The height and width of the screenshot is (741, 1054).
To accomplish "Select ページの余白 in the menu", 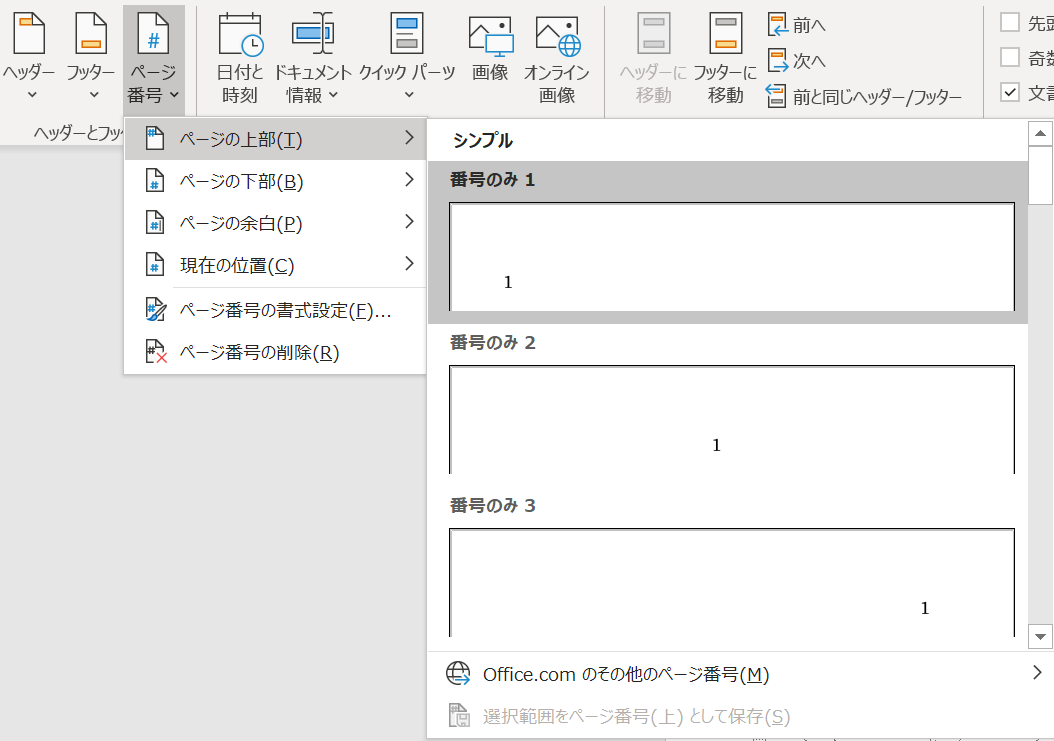I will tap(240, 222).
